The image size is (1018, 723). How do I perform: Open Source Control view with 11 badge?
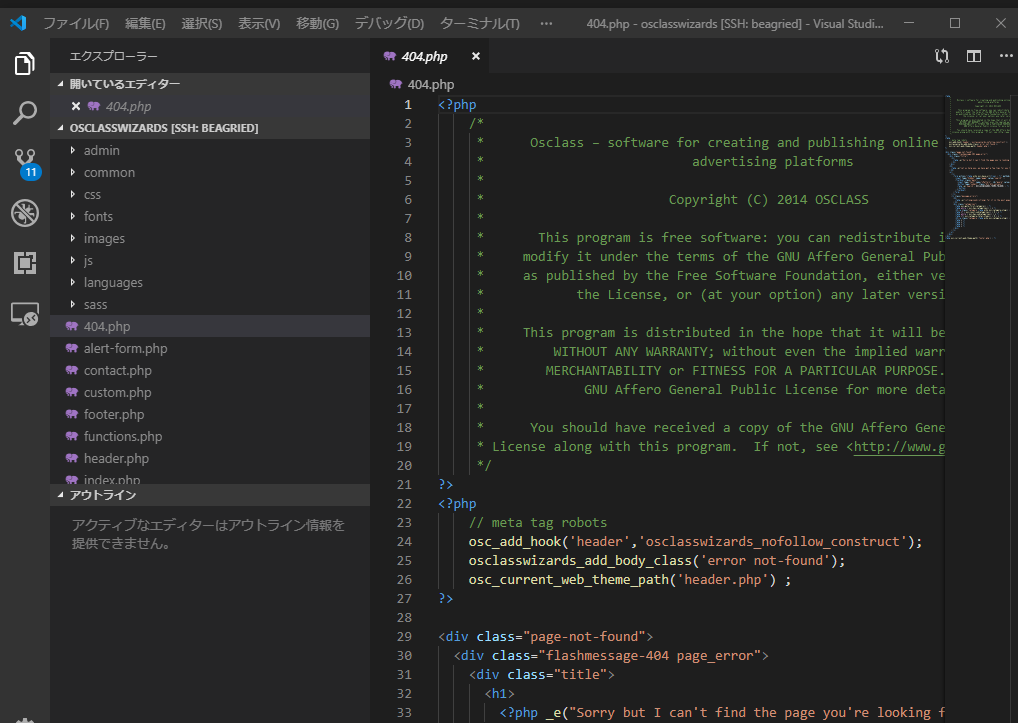coord(26,163)
